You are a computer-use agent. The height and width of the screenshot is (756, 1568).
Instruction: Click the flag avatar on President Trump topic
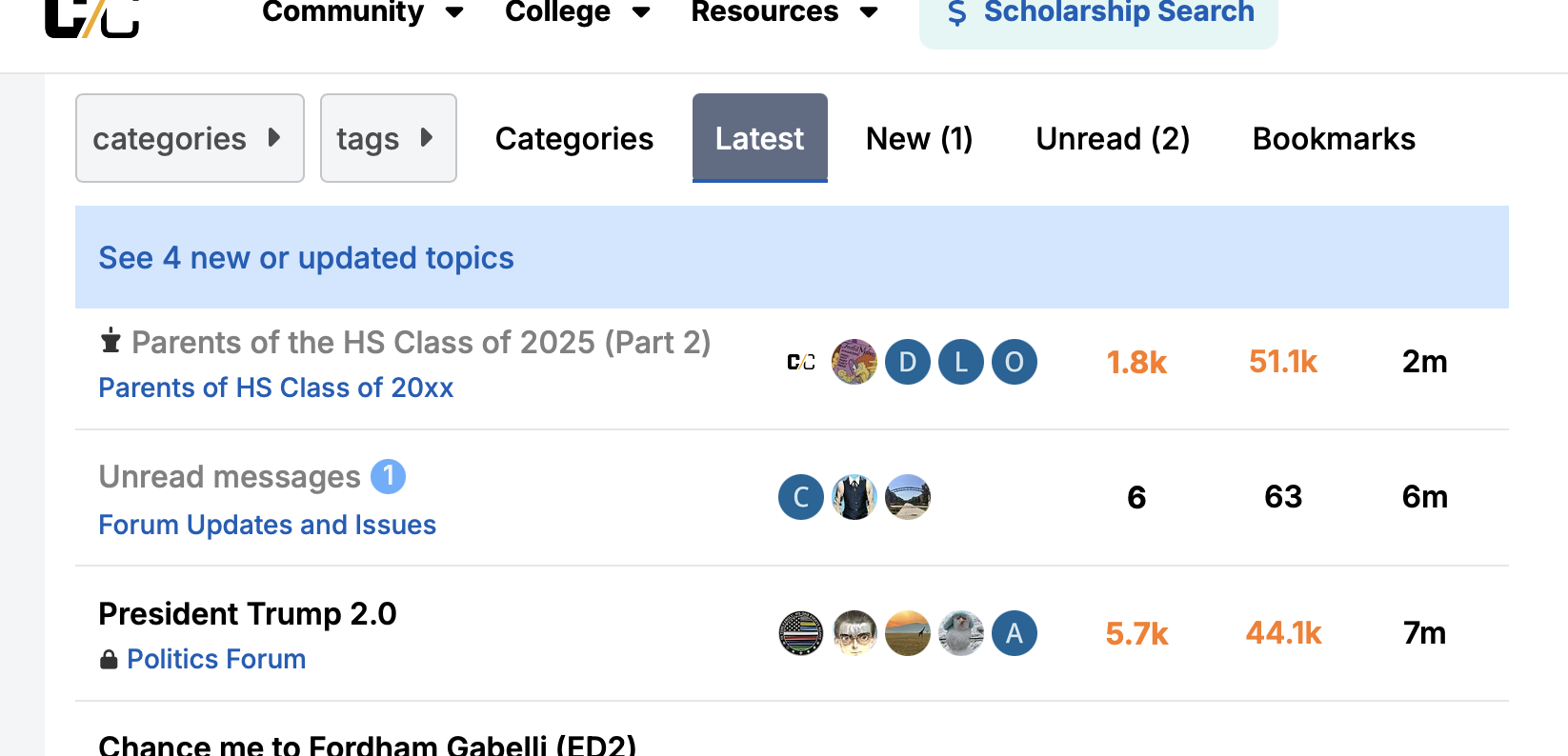[x=801, y=633]
